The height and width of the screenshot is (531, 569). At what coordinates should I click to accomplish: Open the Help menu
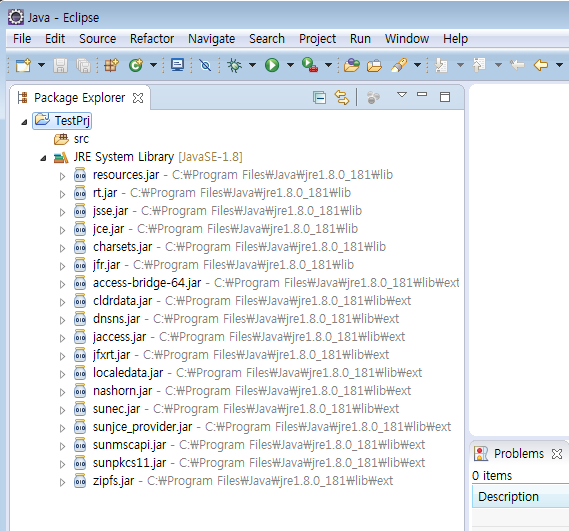(455, 38)
